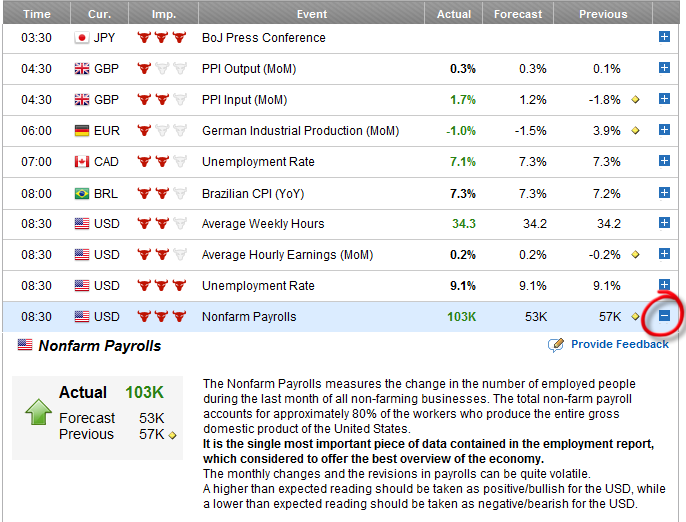
Task: Click importance bulls for Brazilian CPI row
Action: tap(161, 193)
